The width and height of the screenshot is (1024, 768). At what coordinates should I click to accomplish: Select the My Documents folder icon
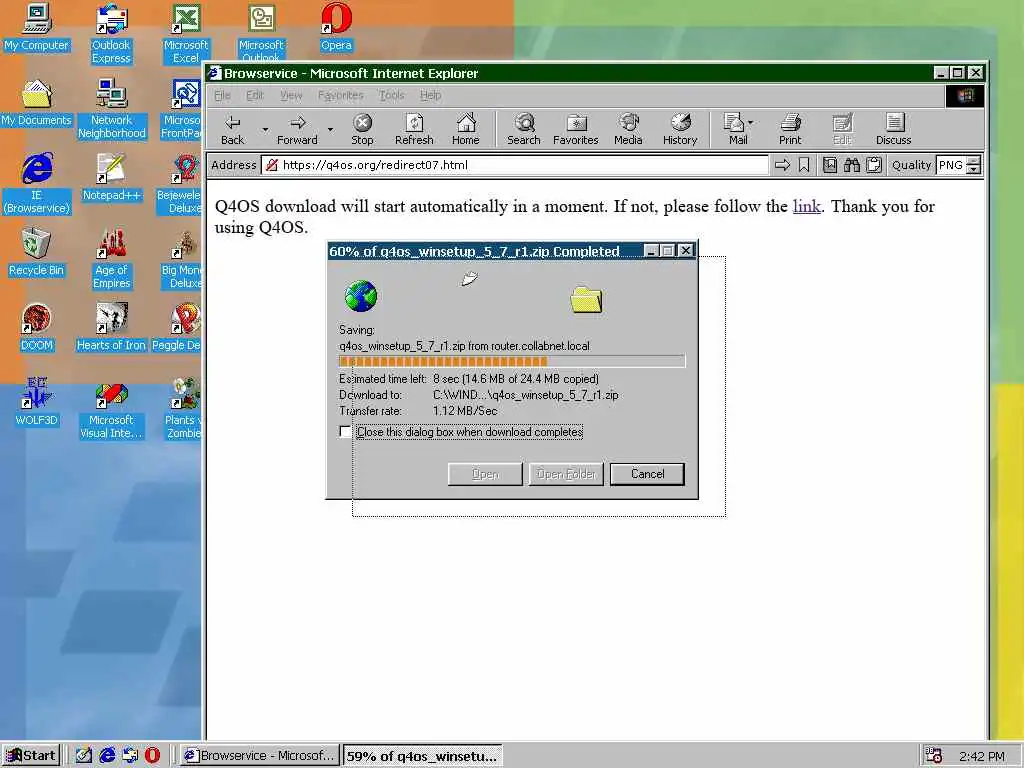(x=37, y=103)
